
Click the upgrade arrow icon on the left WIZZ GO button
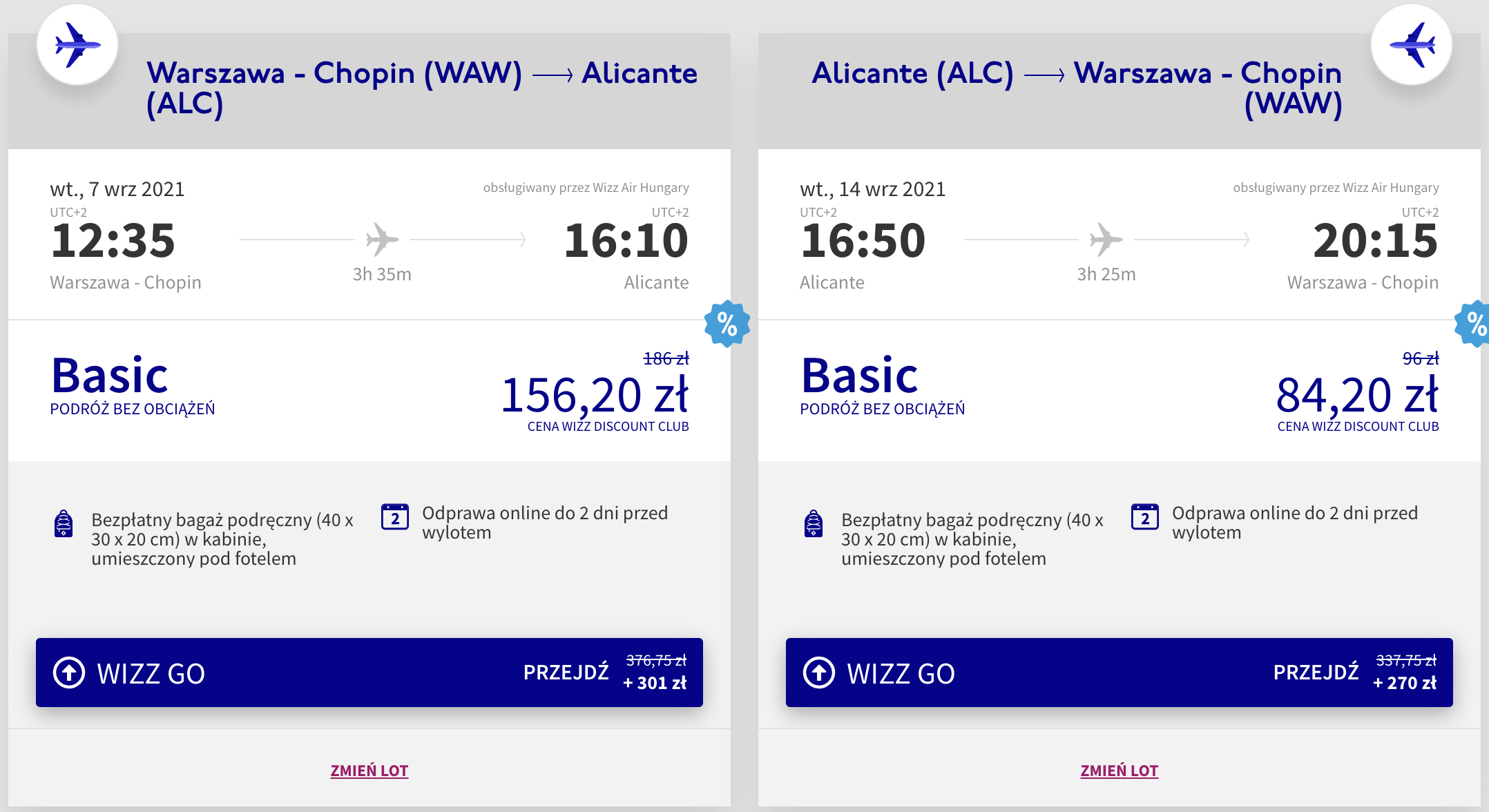click(x=69, y=673)
